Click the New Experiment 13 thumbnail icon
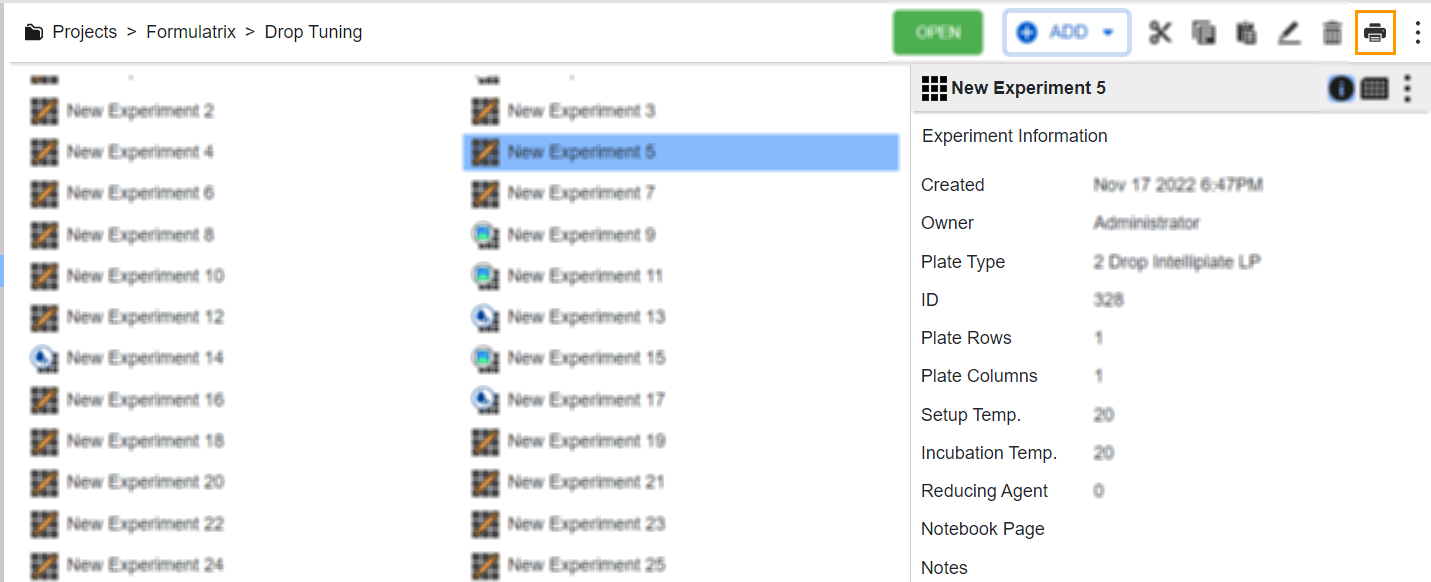The image size is (1431, 582). 484,317
